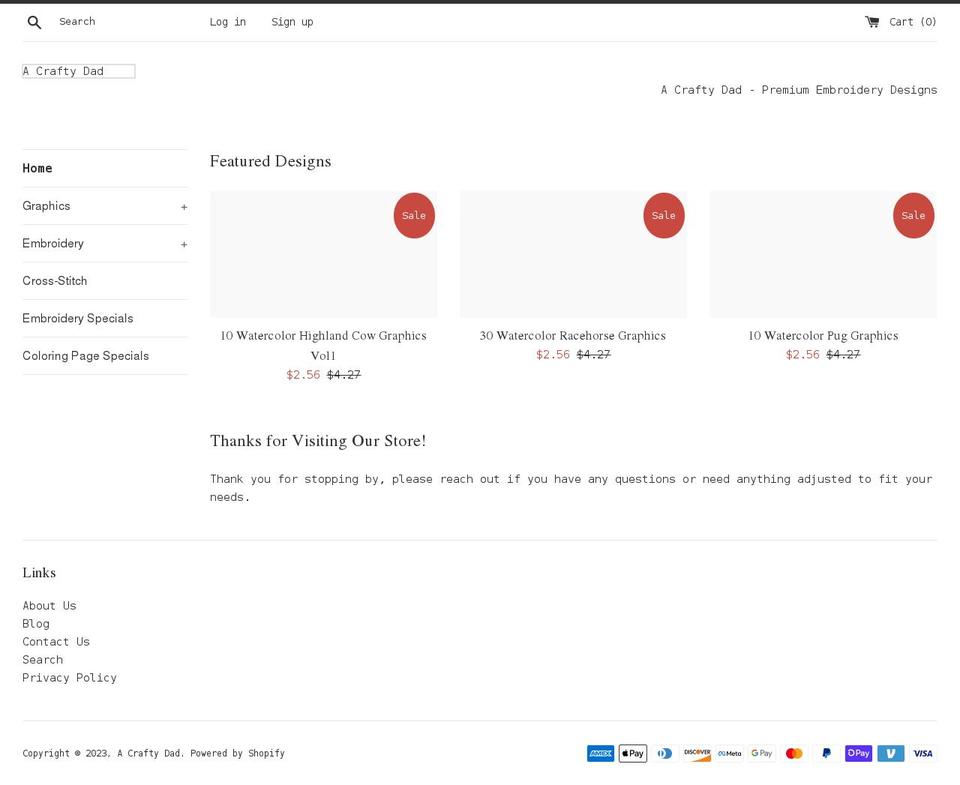The height and width of the screenshot is (785, 960).
Task: Click the Apple Pay payment icon
Action: pos(632,753)
